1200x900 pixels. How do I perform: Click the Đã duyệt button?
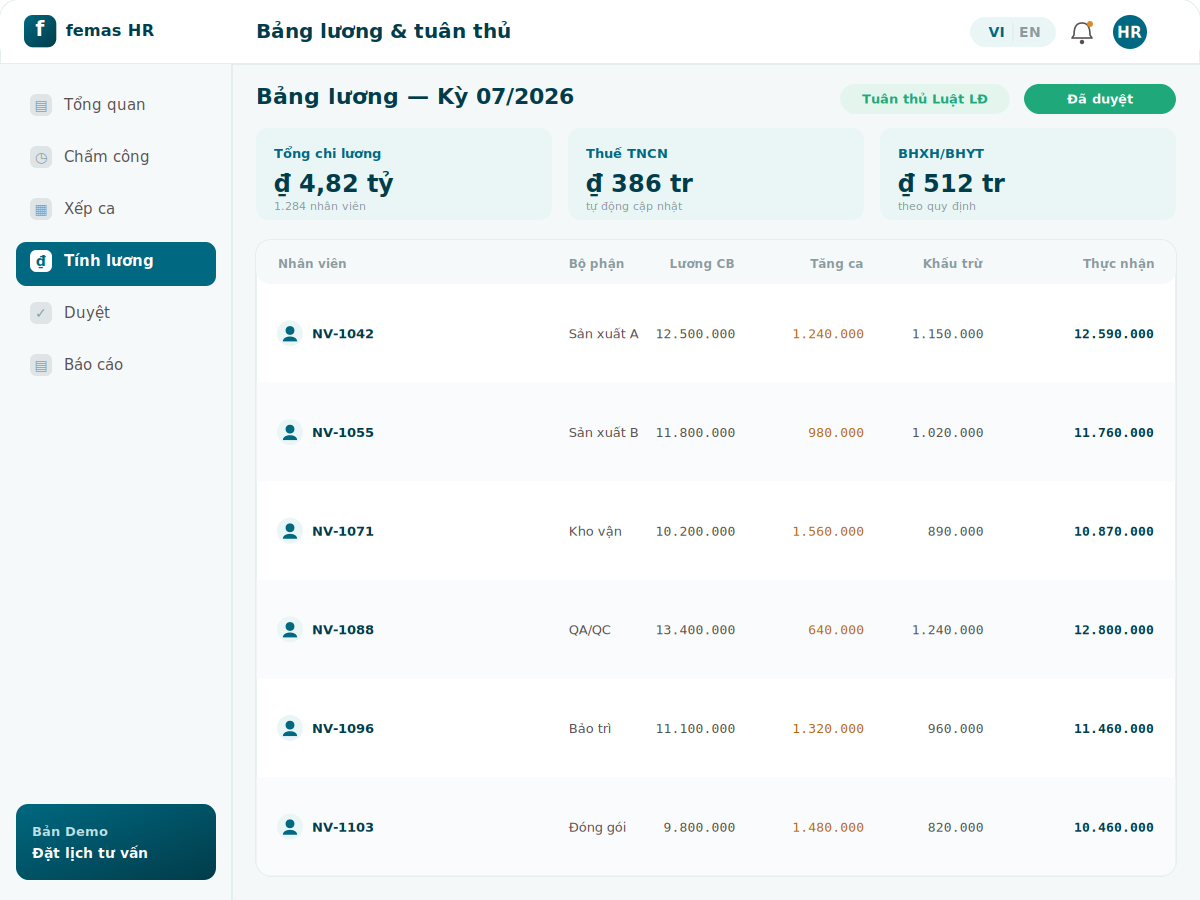tap(1100, 99)
